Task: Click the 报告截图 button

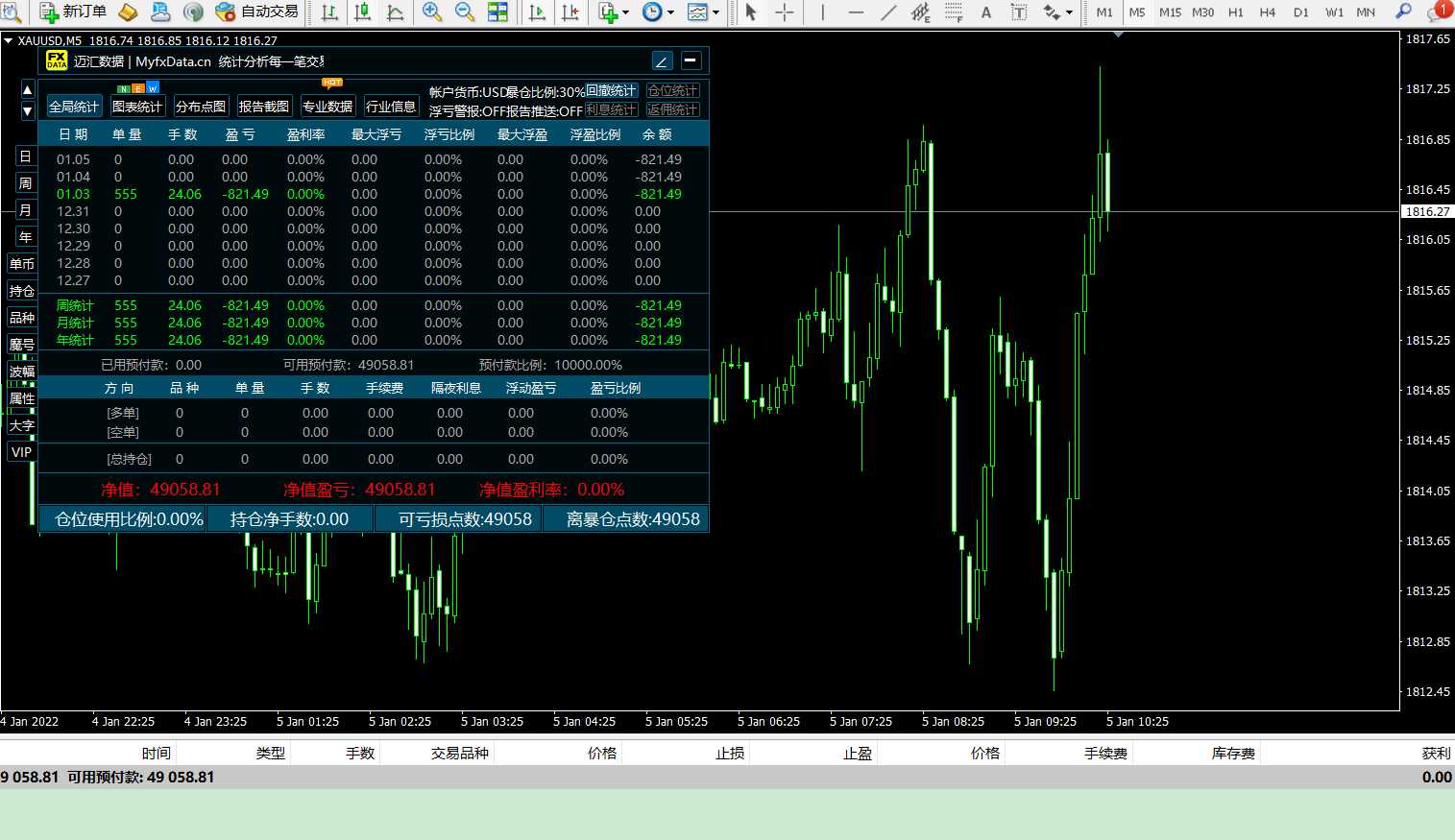Action: tap(264, 107)
